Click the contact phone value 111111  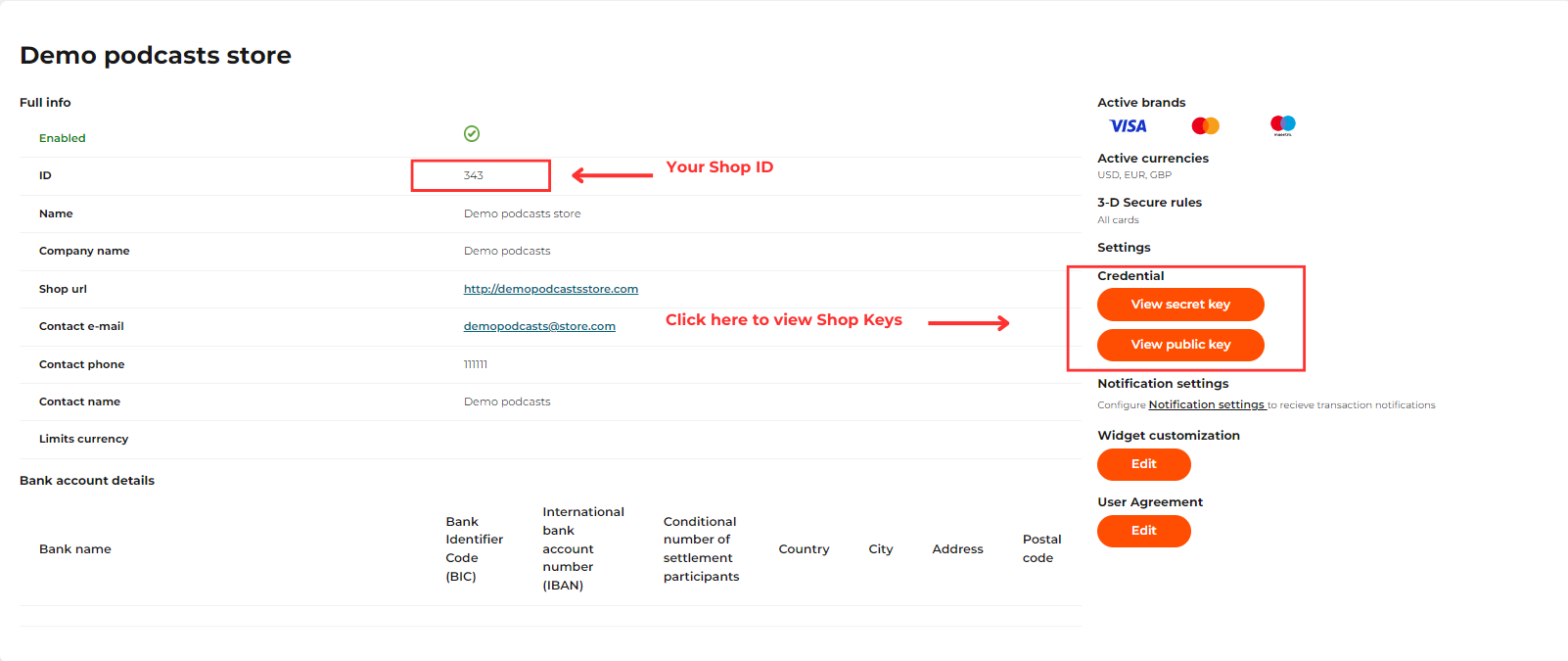476,364
